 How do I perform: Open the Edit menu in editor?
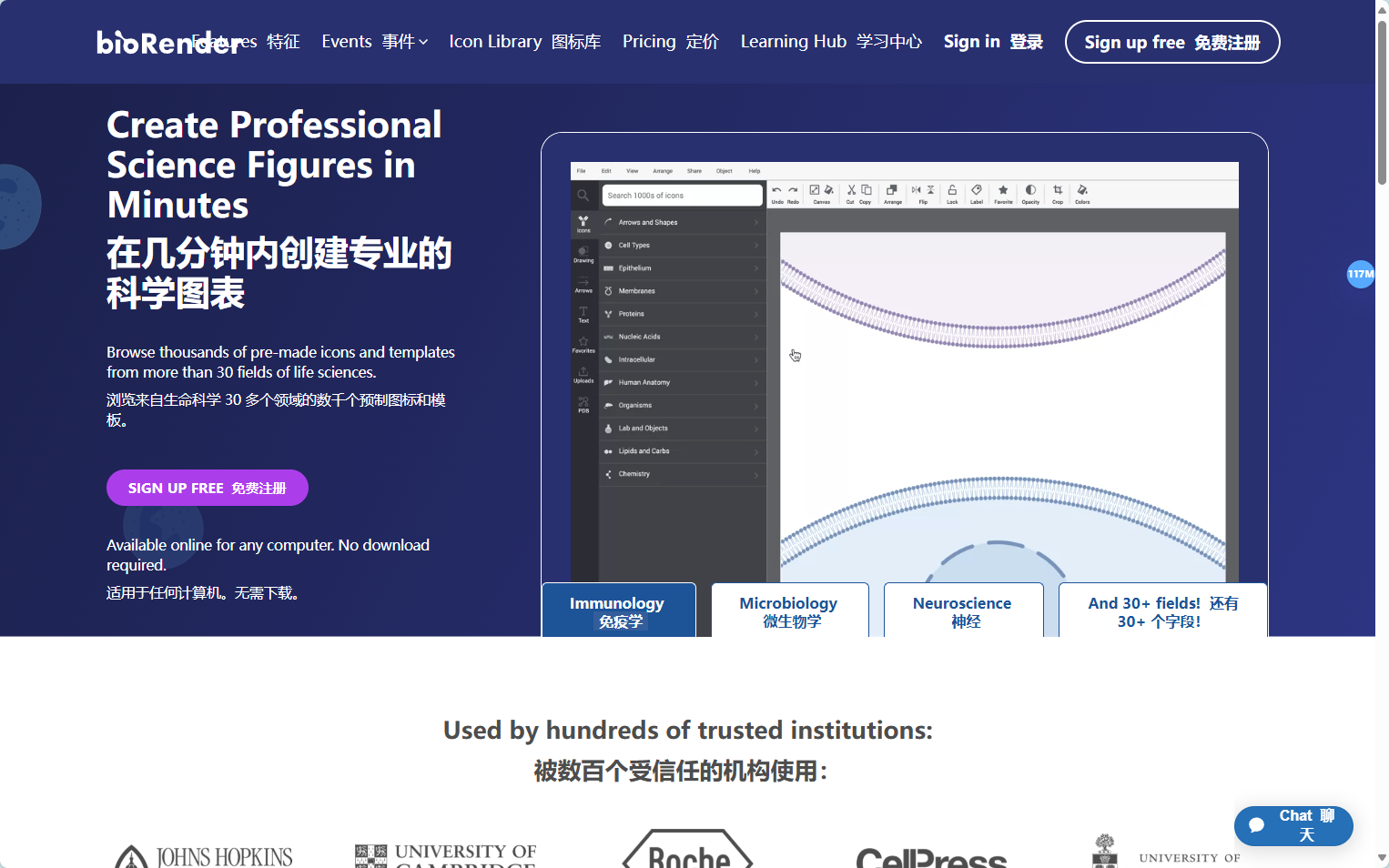tap(605, 171)
